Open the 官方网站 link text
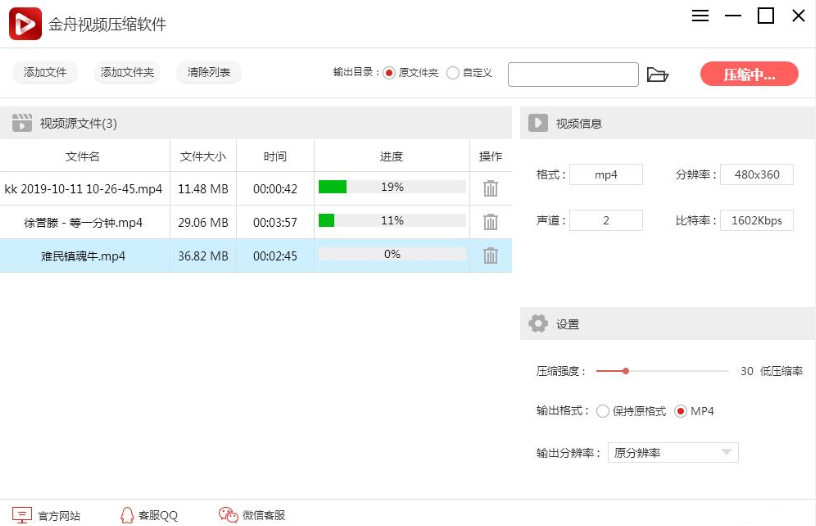816x526 pixels. (x=59, y=516)
